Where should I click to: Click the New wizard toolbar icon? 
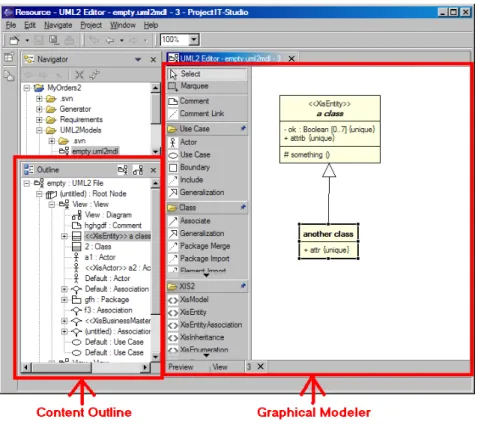click(x=14, y=40)
